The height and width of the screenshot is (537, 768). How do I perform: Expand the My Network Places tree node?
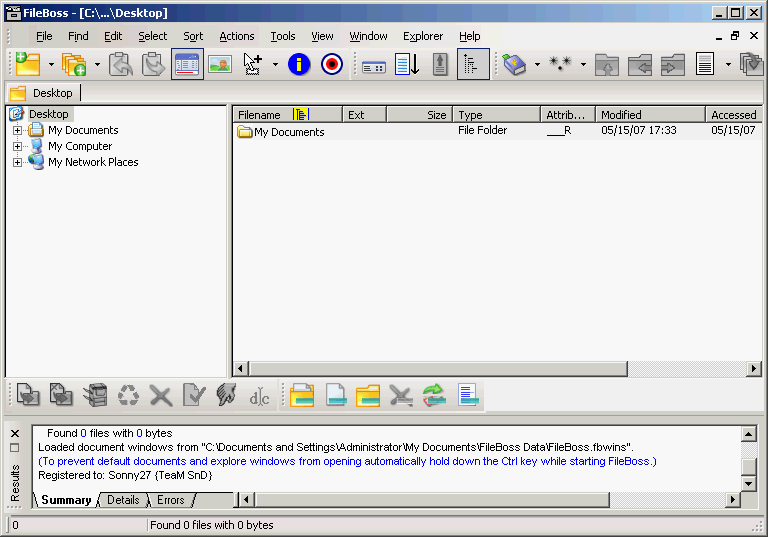click(17, 162)
